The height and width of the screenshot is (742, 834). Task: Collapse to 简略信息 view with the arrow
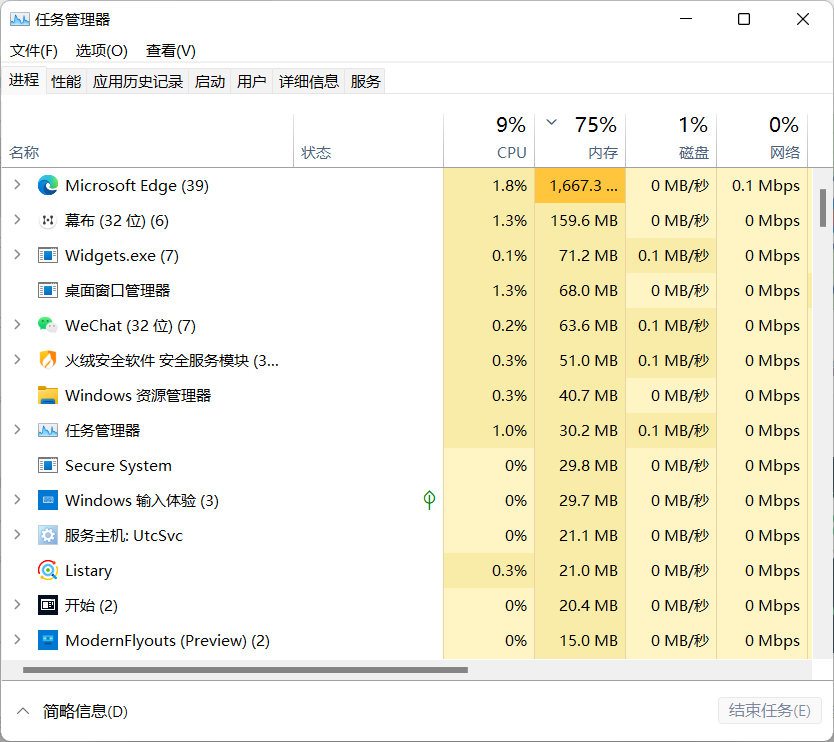click(x=23, y=711)
